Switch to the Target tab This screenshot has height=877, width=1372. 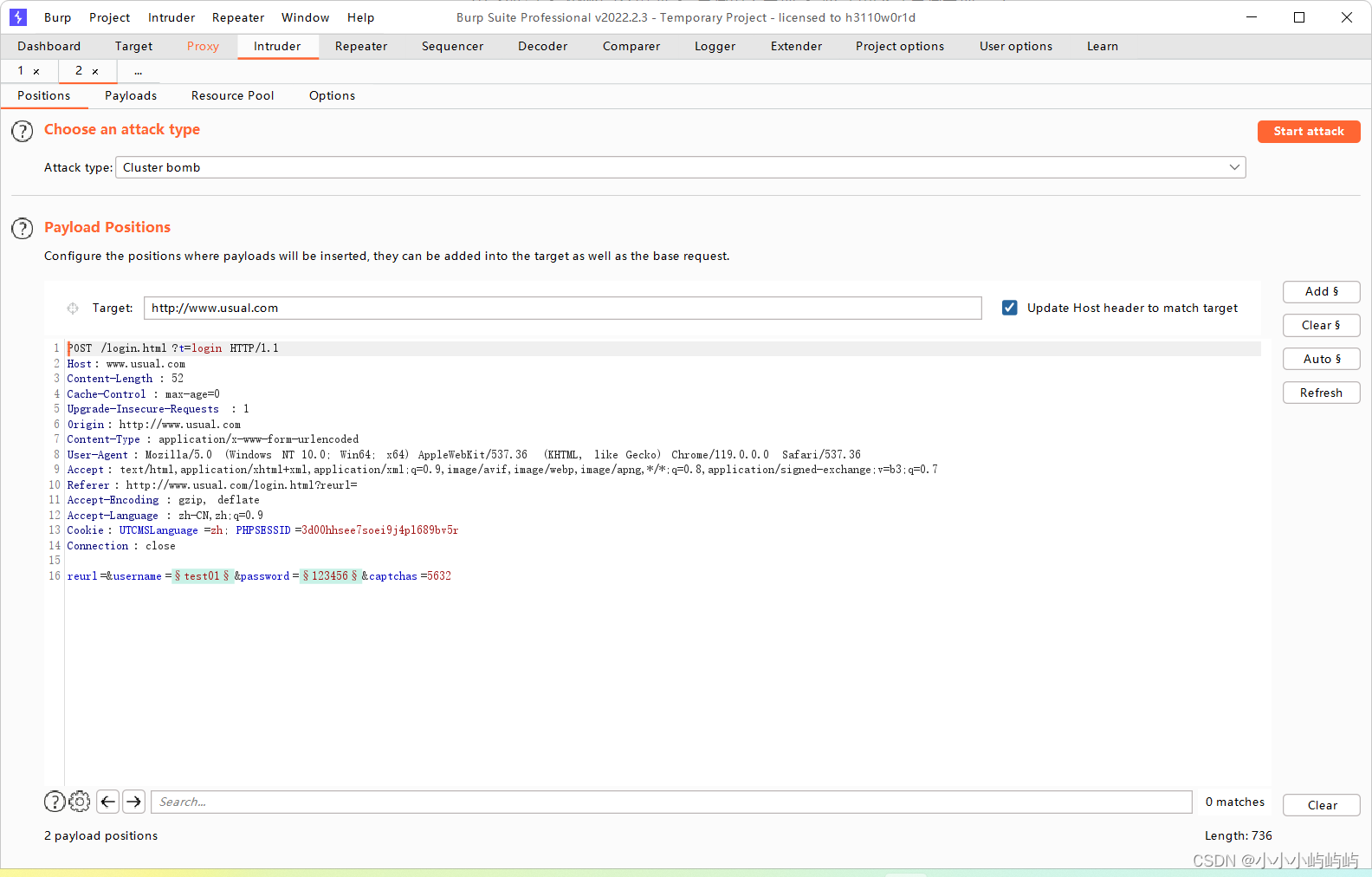pyautogui.click(x=133, y=46)
